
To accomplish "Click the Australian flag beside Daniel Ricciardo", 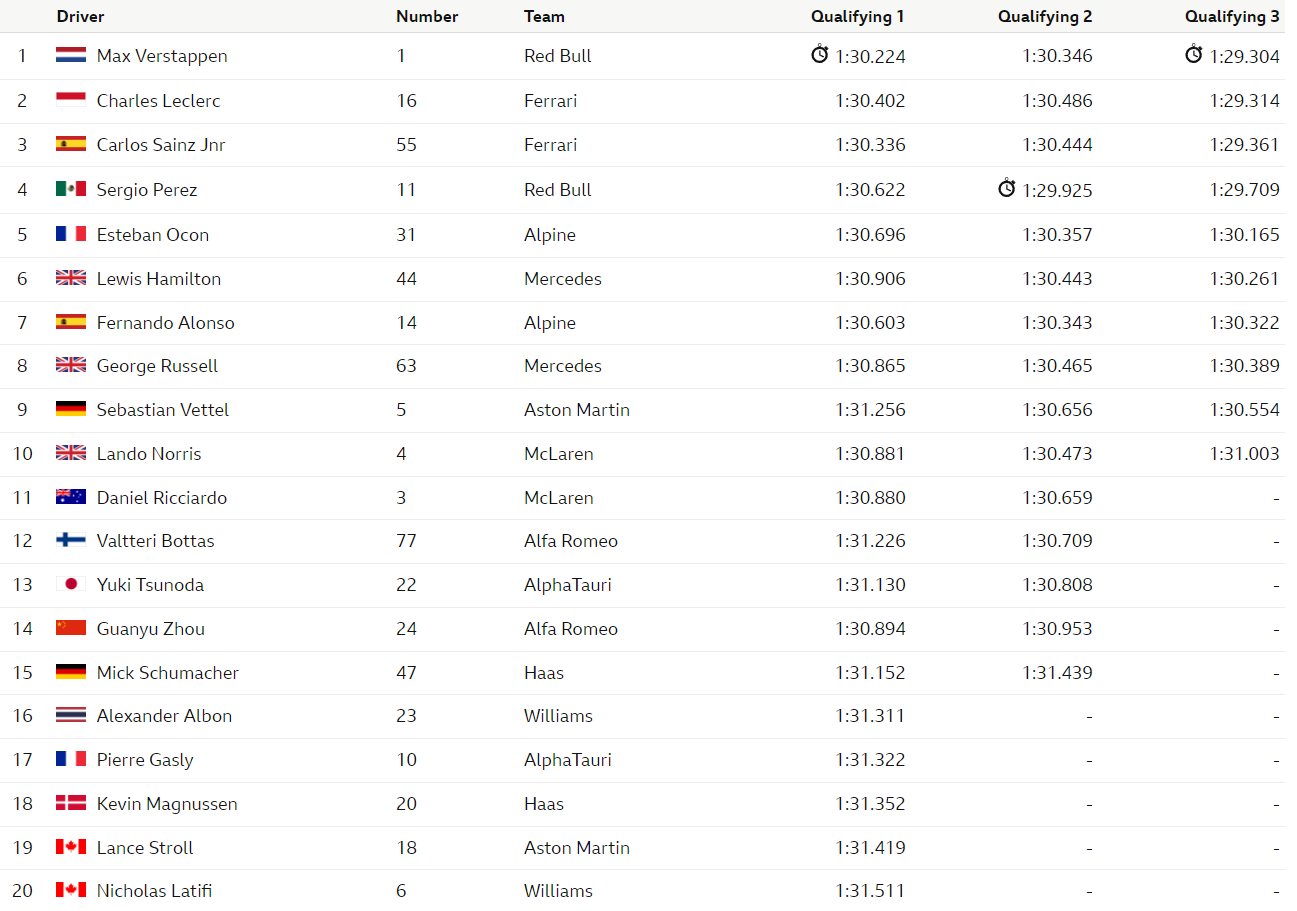I will (x=71, y=497).
